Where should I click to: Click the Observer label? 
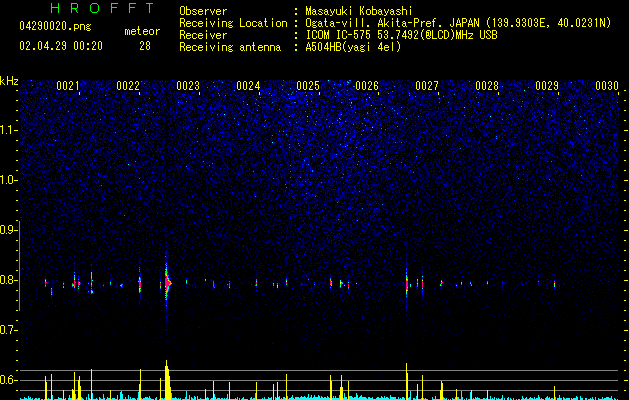click(x=203, y=11)
